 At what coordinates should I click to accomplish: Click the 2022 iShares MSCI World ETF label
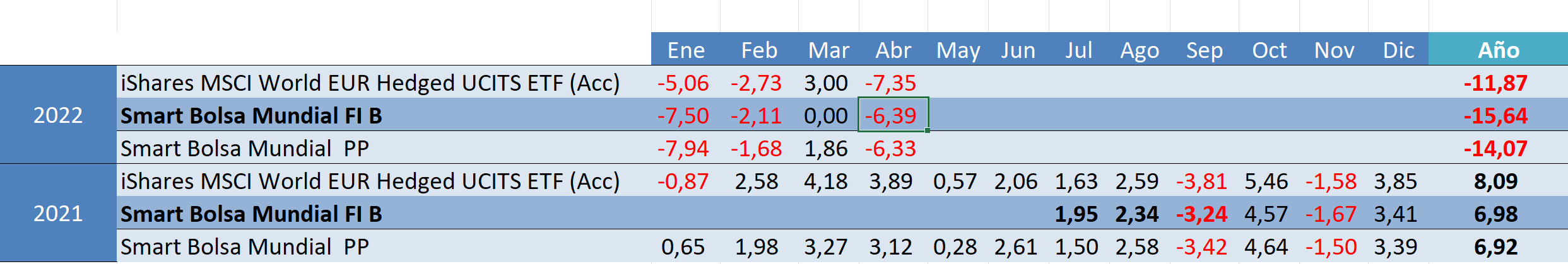[x=370, y=83]
